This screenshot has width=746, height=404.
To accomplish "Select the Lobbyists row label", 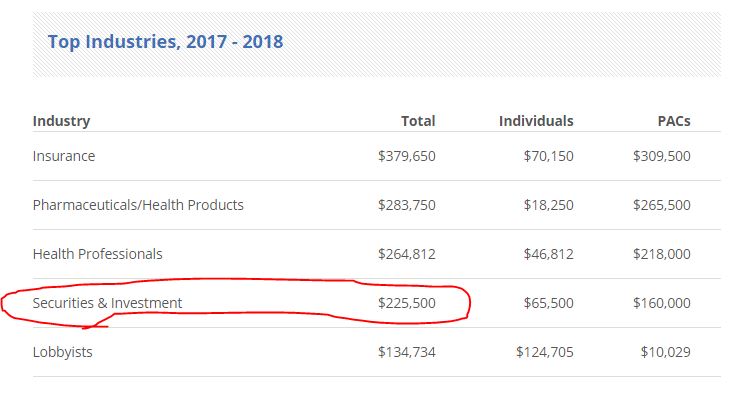I will pyautogui.click(x=63, y=352).
